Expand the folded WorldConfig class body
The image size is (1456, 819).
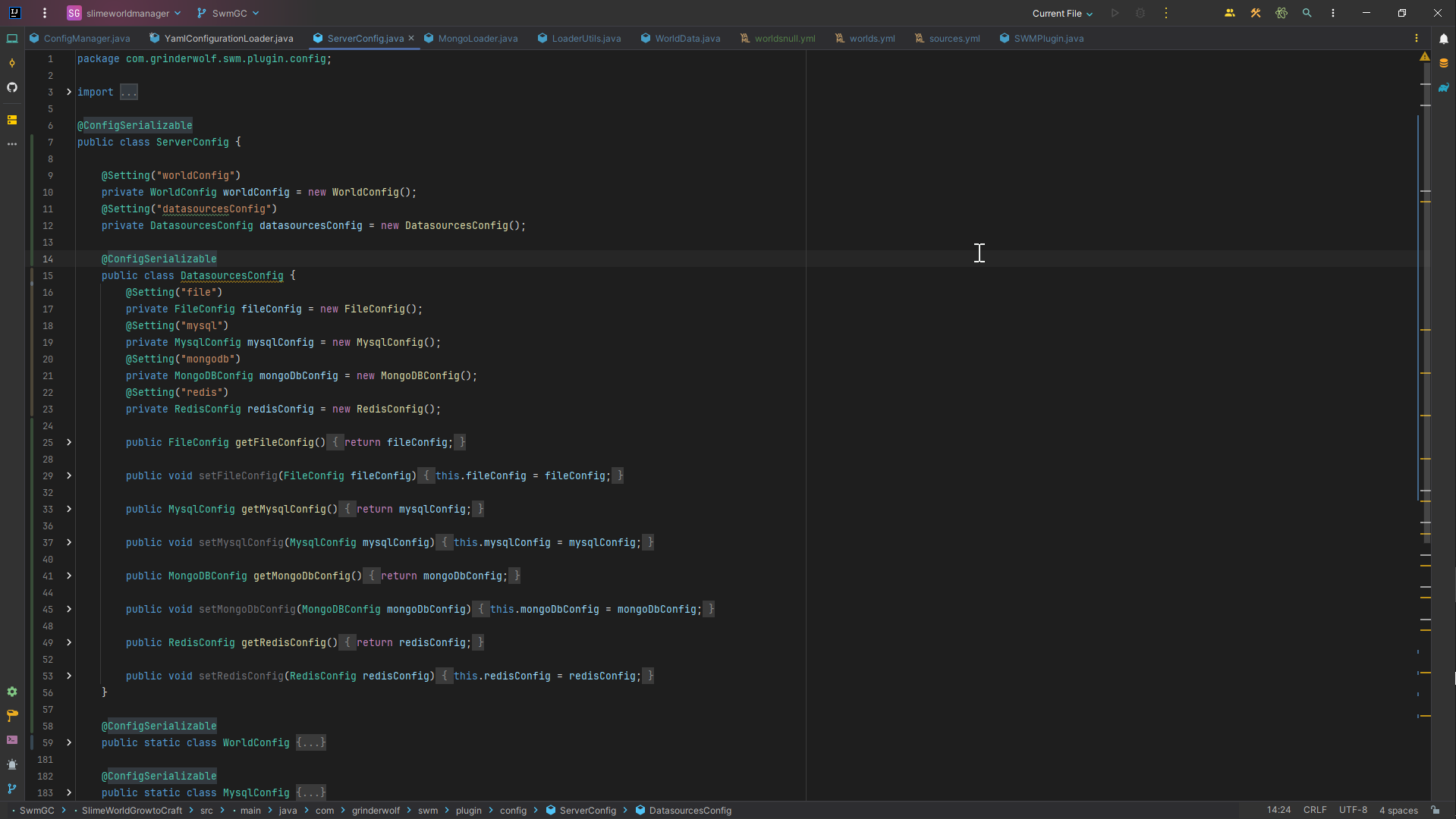tap(311, 742)
